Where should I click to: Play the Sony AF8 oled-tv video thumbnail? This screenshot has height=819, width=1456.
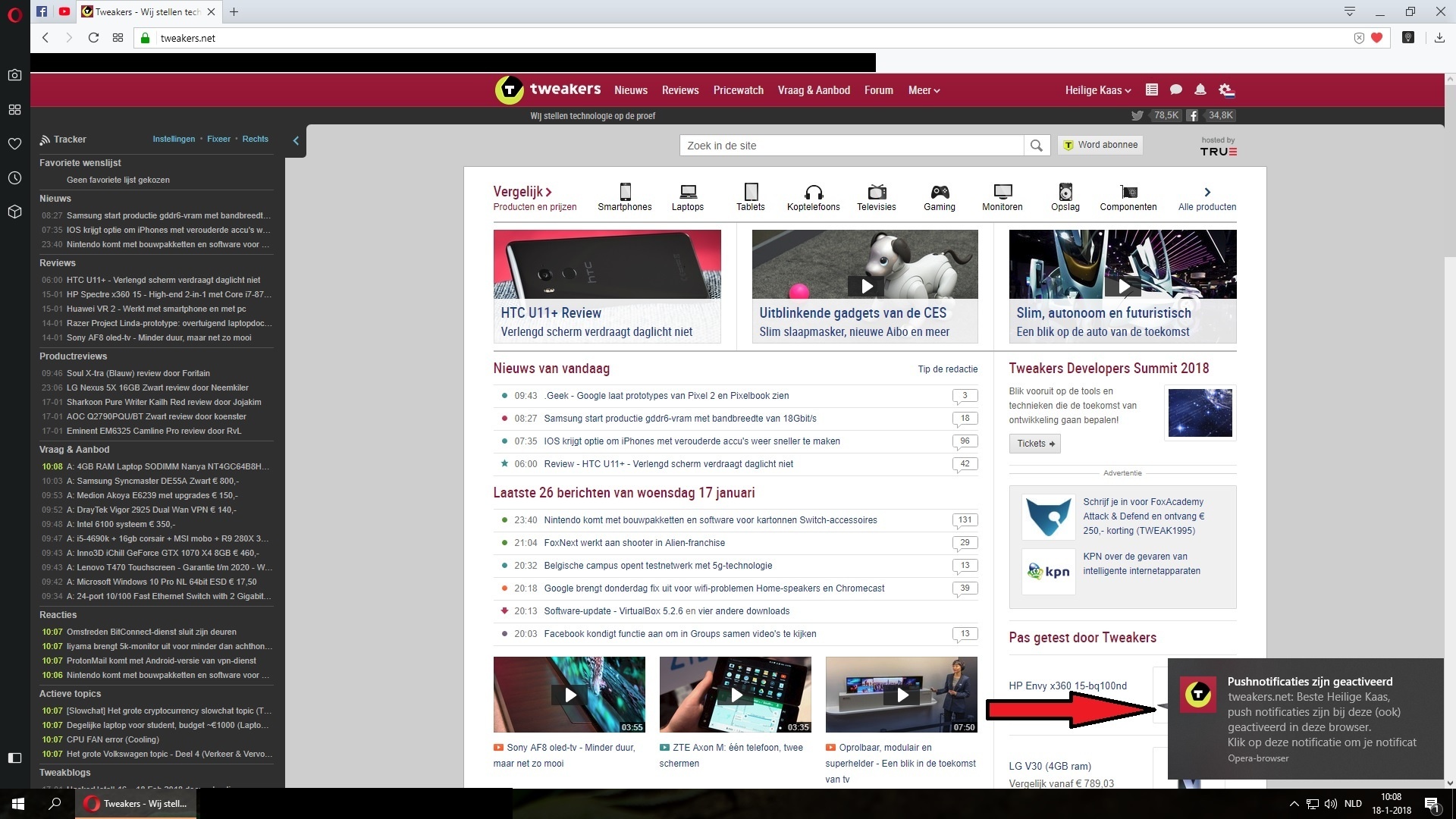[570, 695]
